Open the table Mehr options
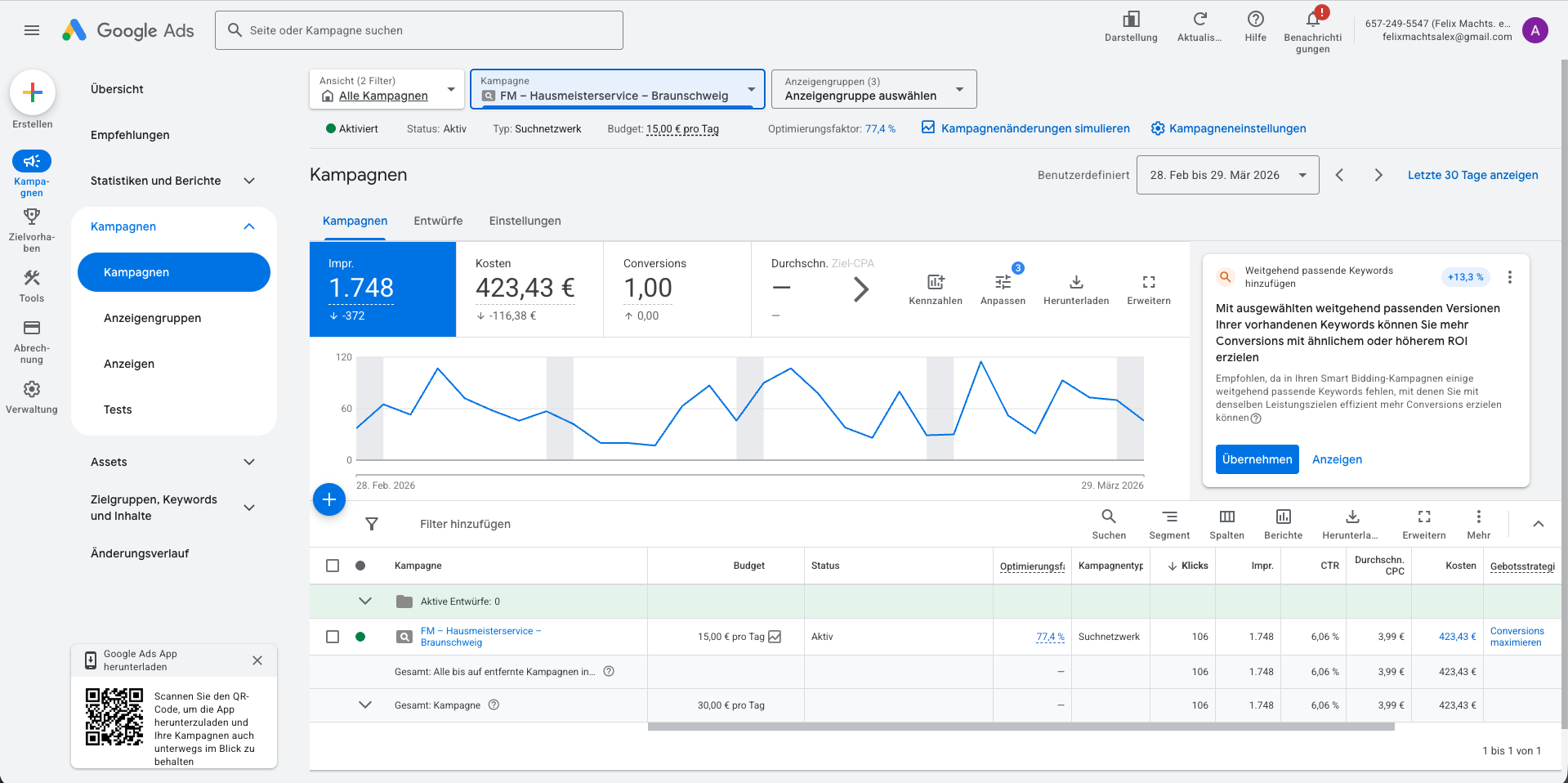The image size is (1568, 783). point(1479,517)
